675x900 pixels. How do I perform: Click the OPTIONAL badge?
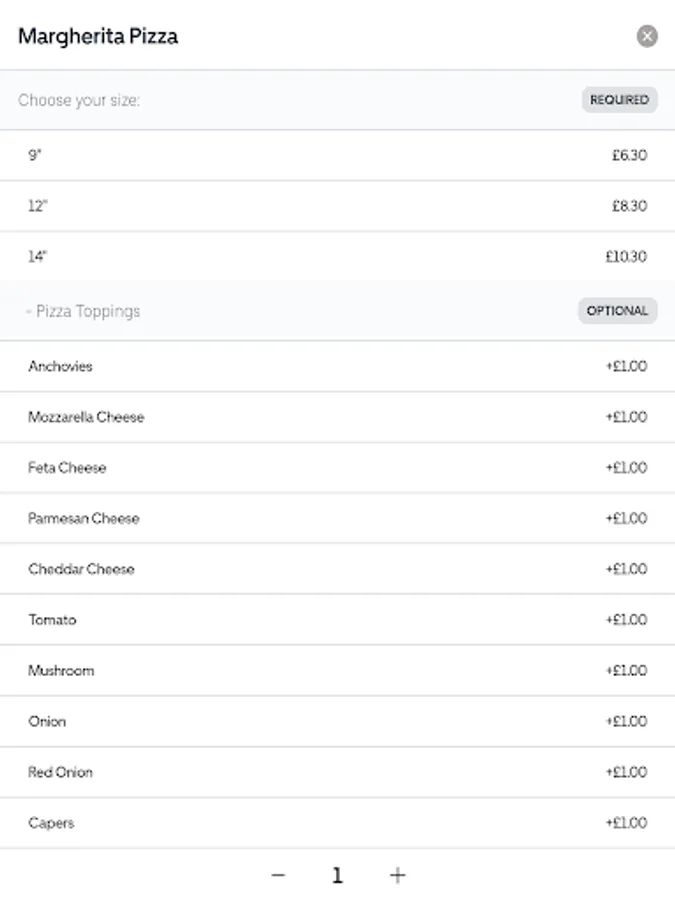(617, 311)
